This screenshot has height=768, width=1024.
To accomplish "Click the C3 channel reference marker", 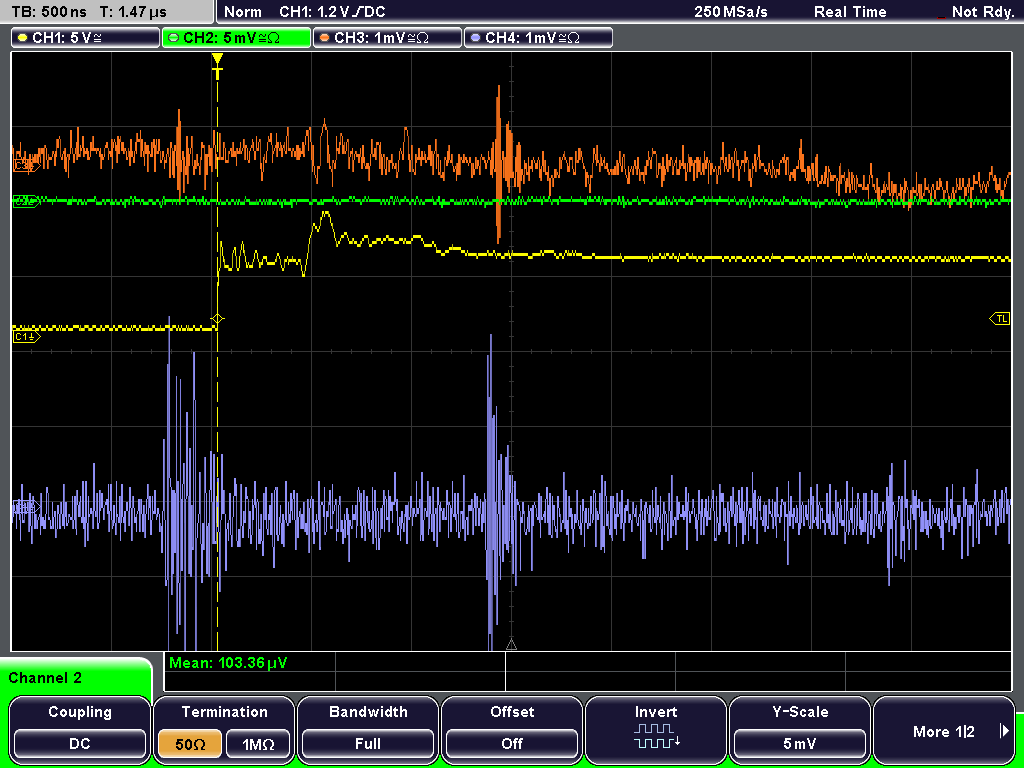I will click(26, 166).
